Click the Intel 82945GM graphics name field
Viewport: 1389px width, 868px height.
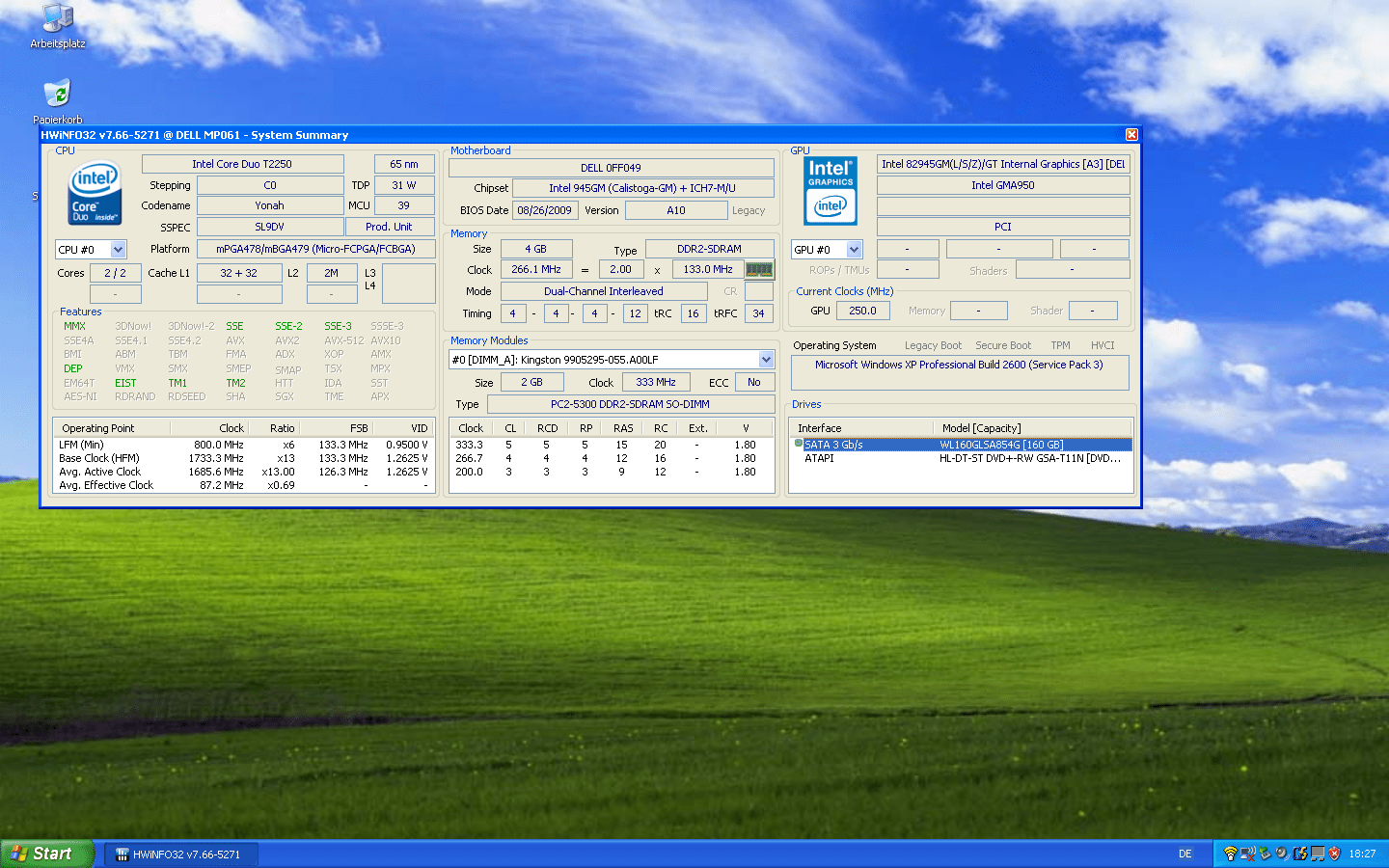point(1003,164)
